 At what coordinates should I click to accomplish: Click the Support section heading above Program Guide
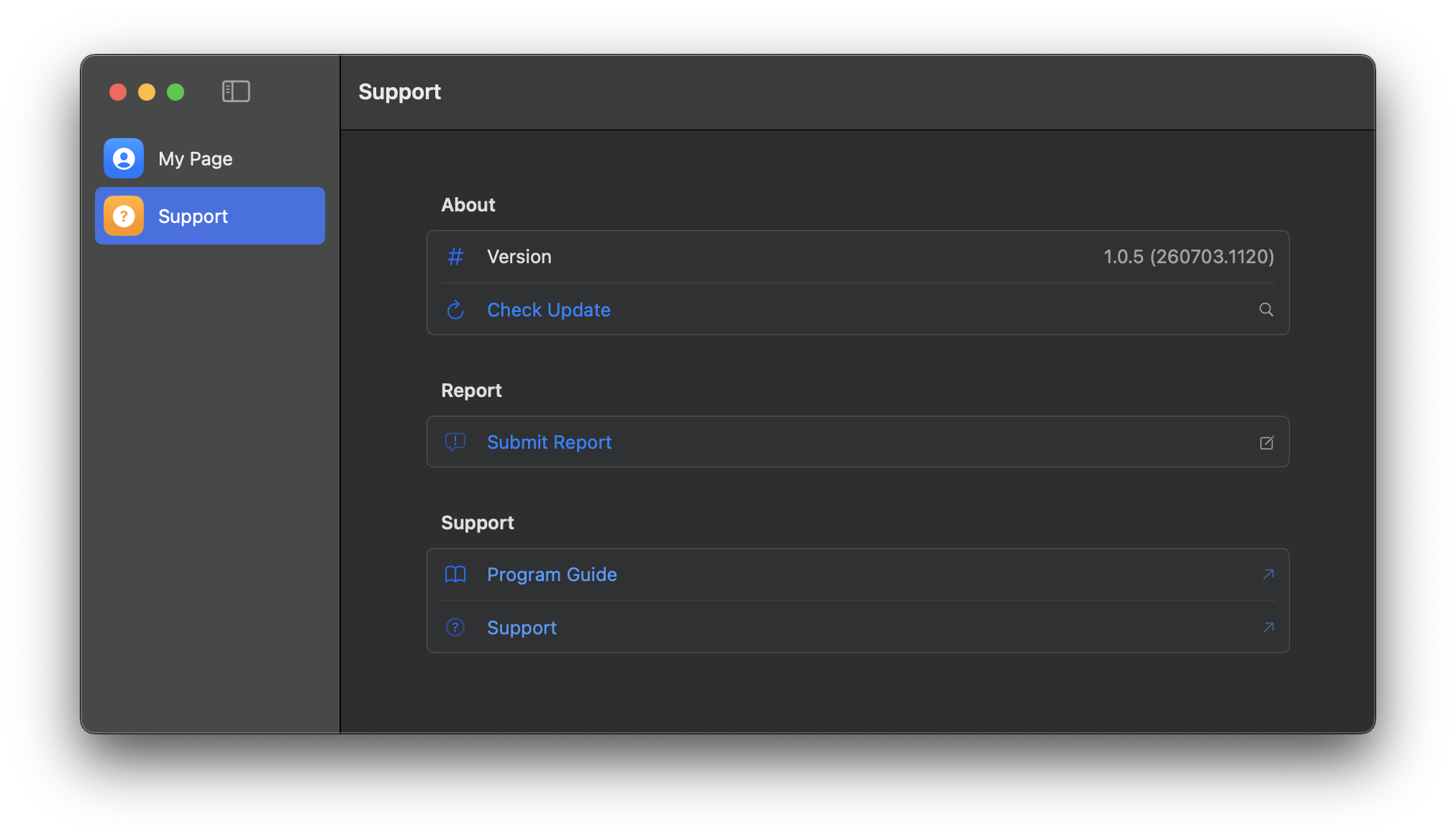coord(478,523)
